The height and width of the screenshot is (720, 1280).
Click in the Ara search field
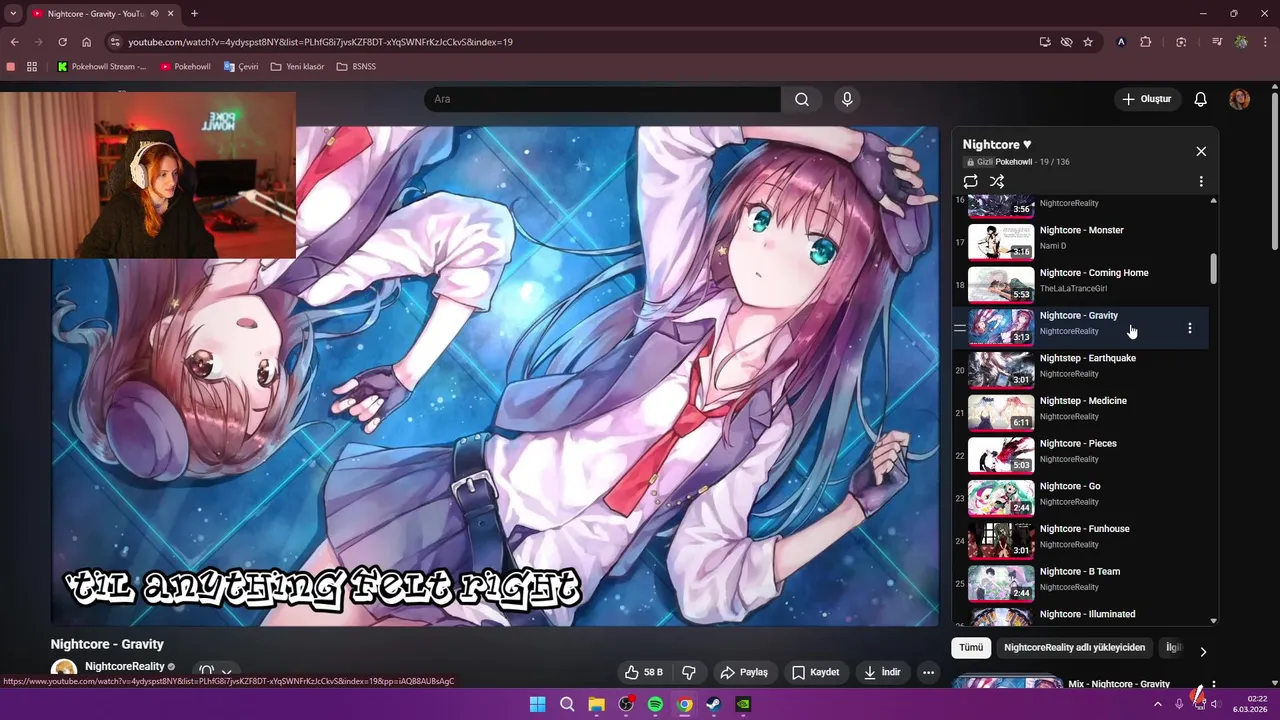(x=602, y=99)
